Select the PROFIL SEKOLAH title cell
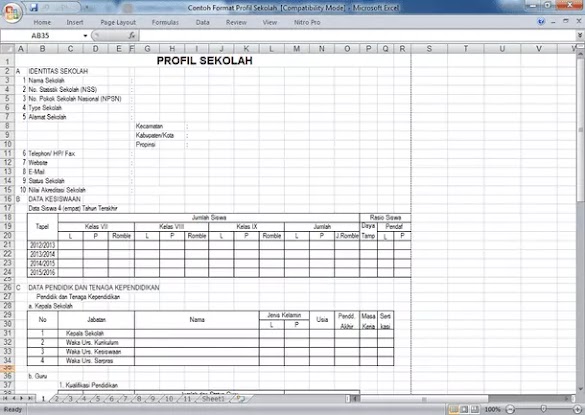The image size is (585, 415). pyautogui.click(x=204, y=60)
